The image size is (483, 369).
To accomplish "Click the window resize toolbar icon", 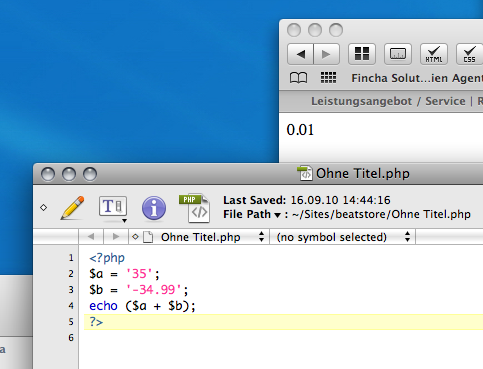I will pos(398,54).
